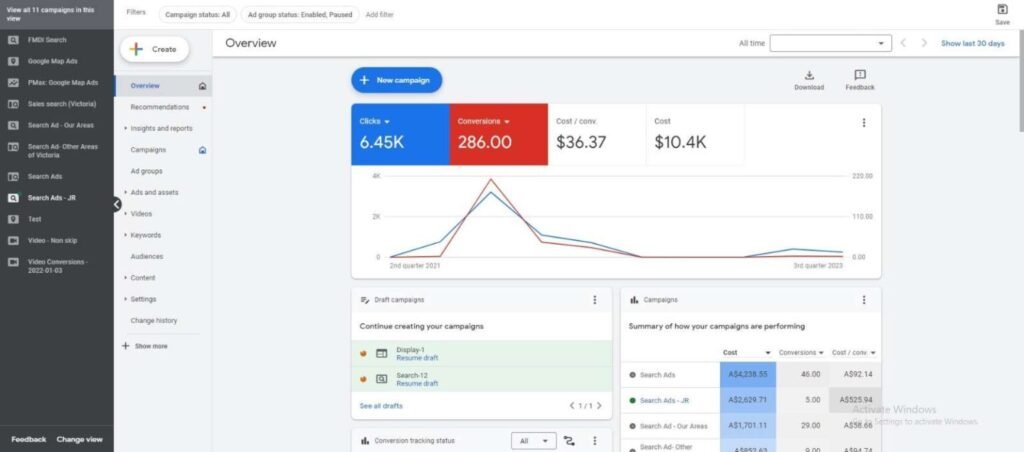Go to next date range arrow
This screenshot has height=452, width=1024.
(x=924, y=43)
